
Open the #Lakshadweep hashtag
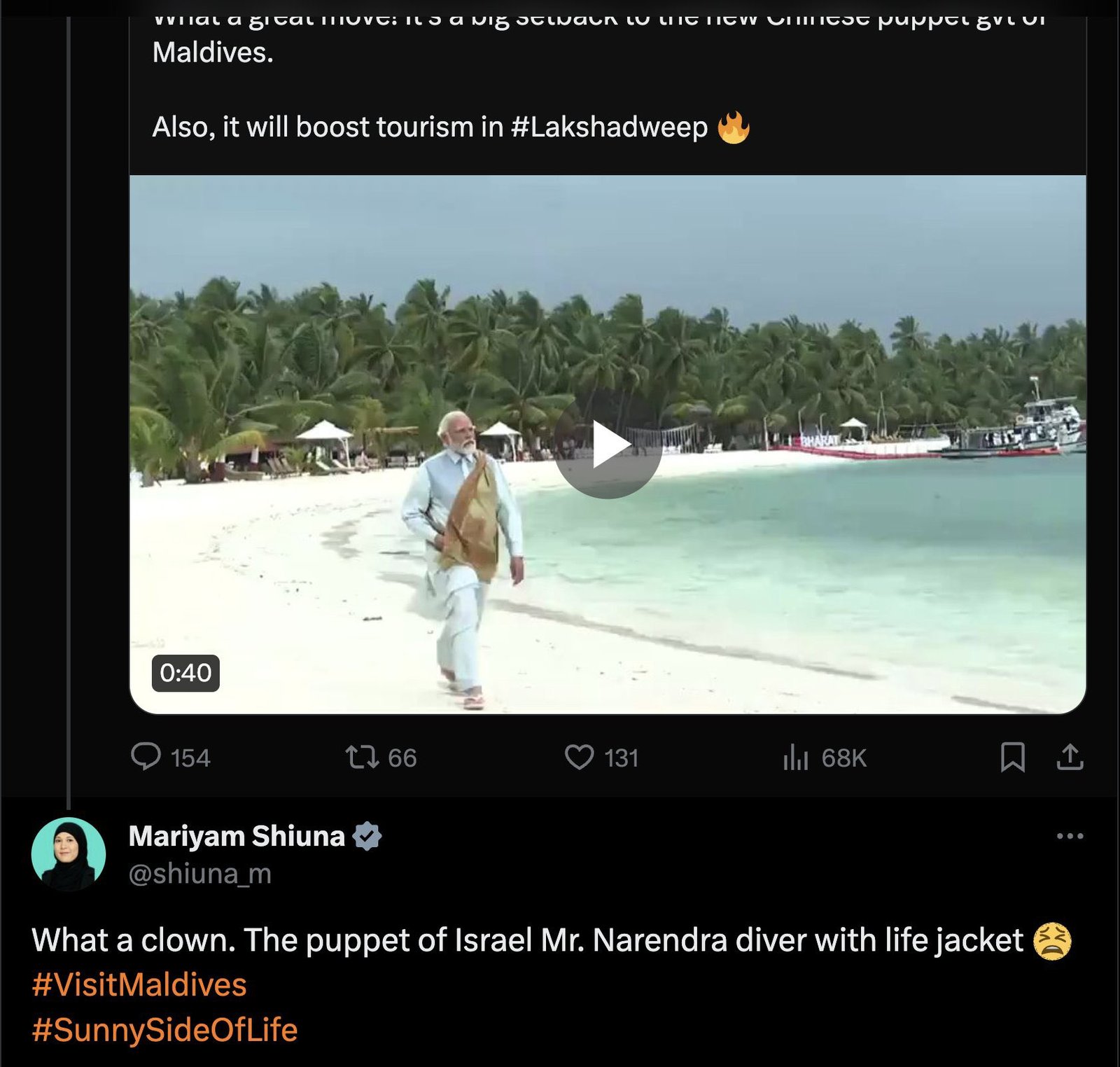609,127
